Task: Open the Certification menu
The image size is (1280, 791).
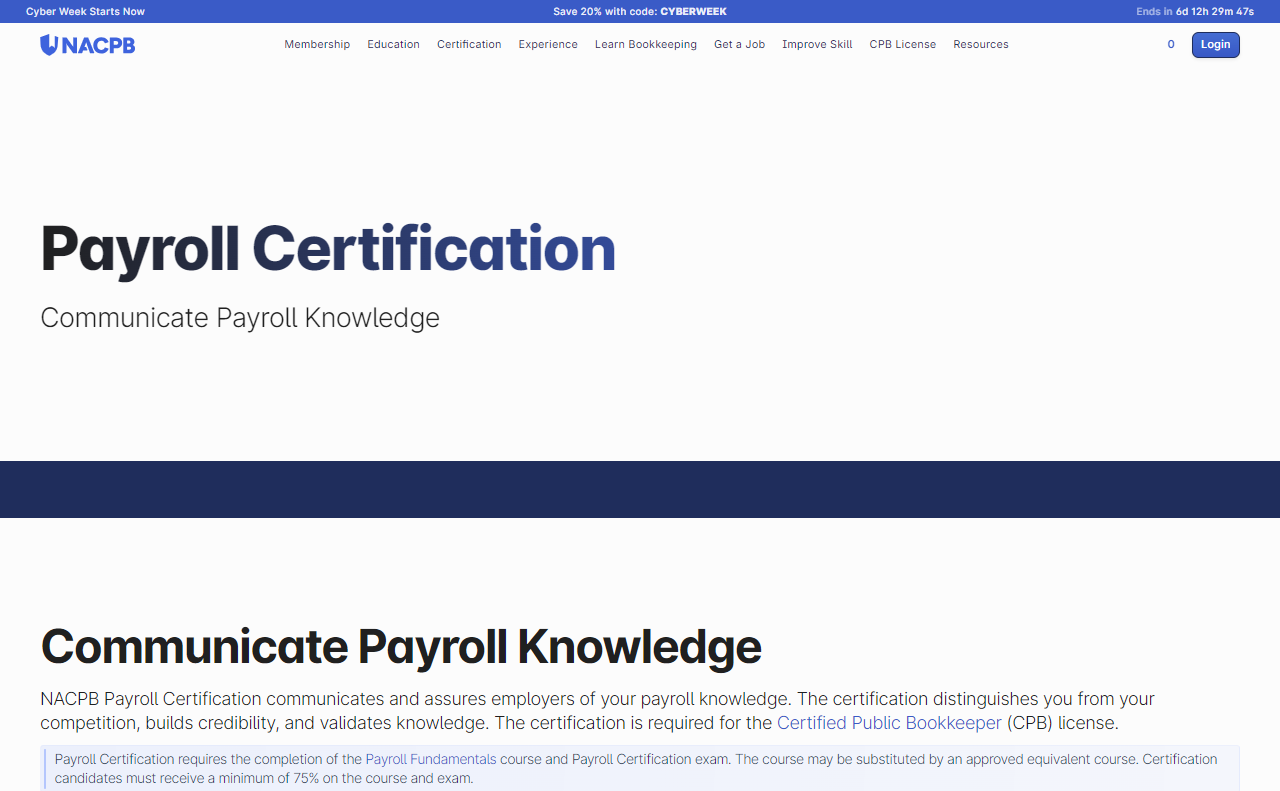Action: tap(469, 44)
